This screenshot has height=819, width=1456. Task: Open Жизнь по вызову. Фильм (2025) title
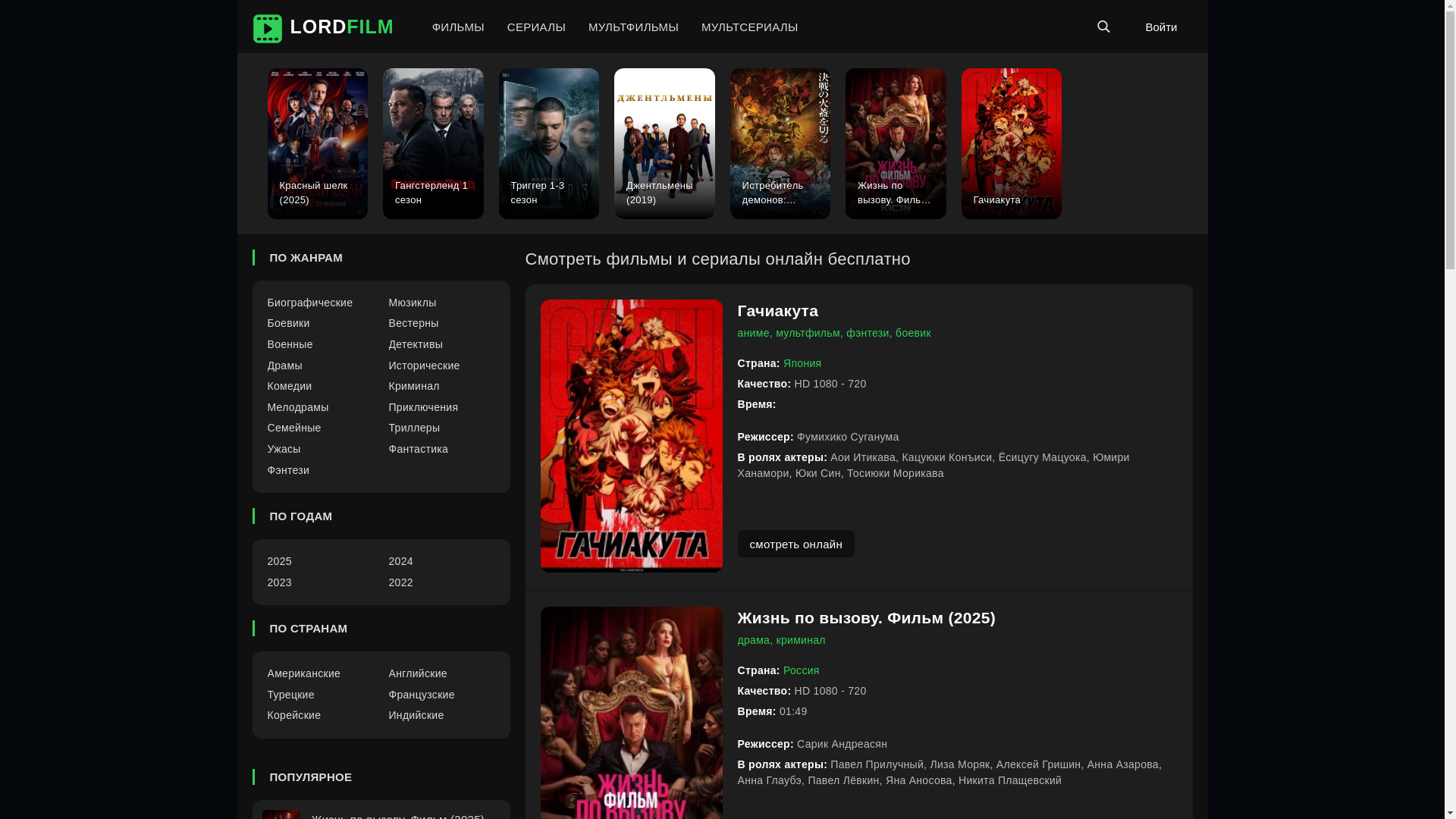click(866, 618)
